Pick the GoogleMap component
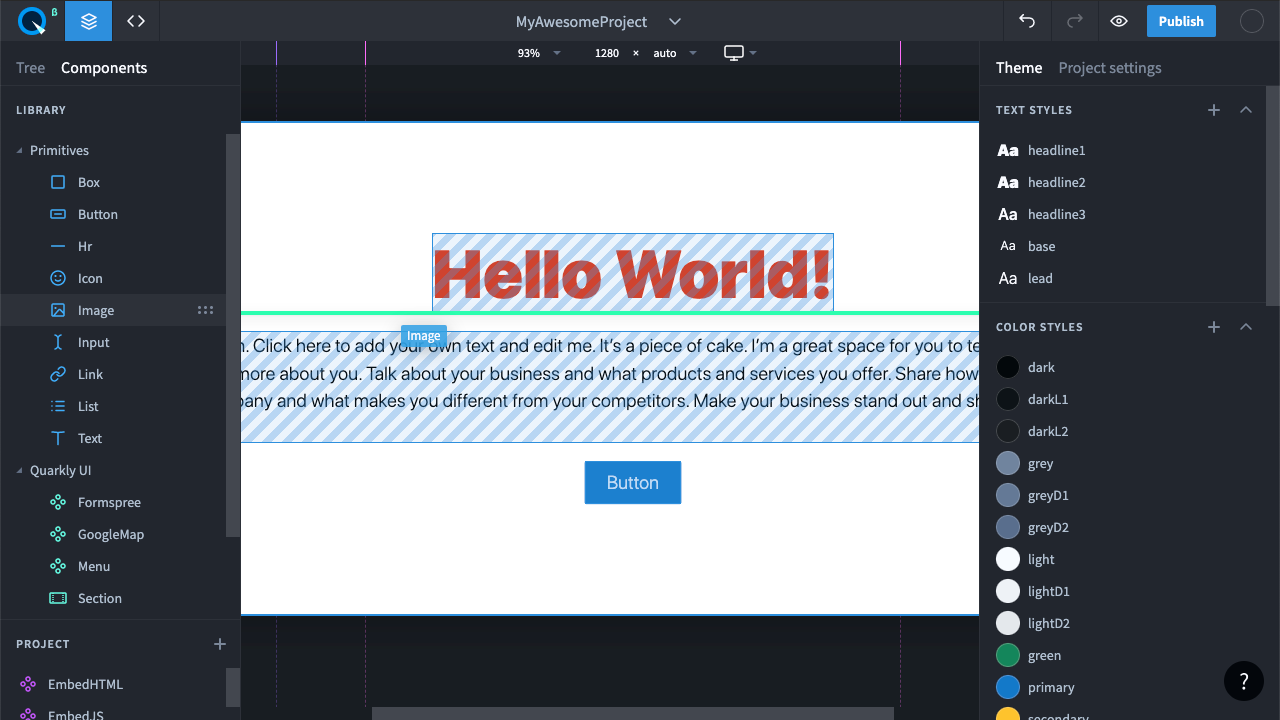This screenshot has width=1280, height=720. click(x=110, y=534)
